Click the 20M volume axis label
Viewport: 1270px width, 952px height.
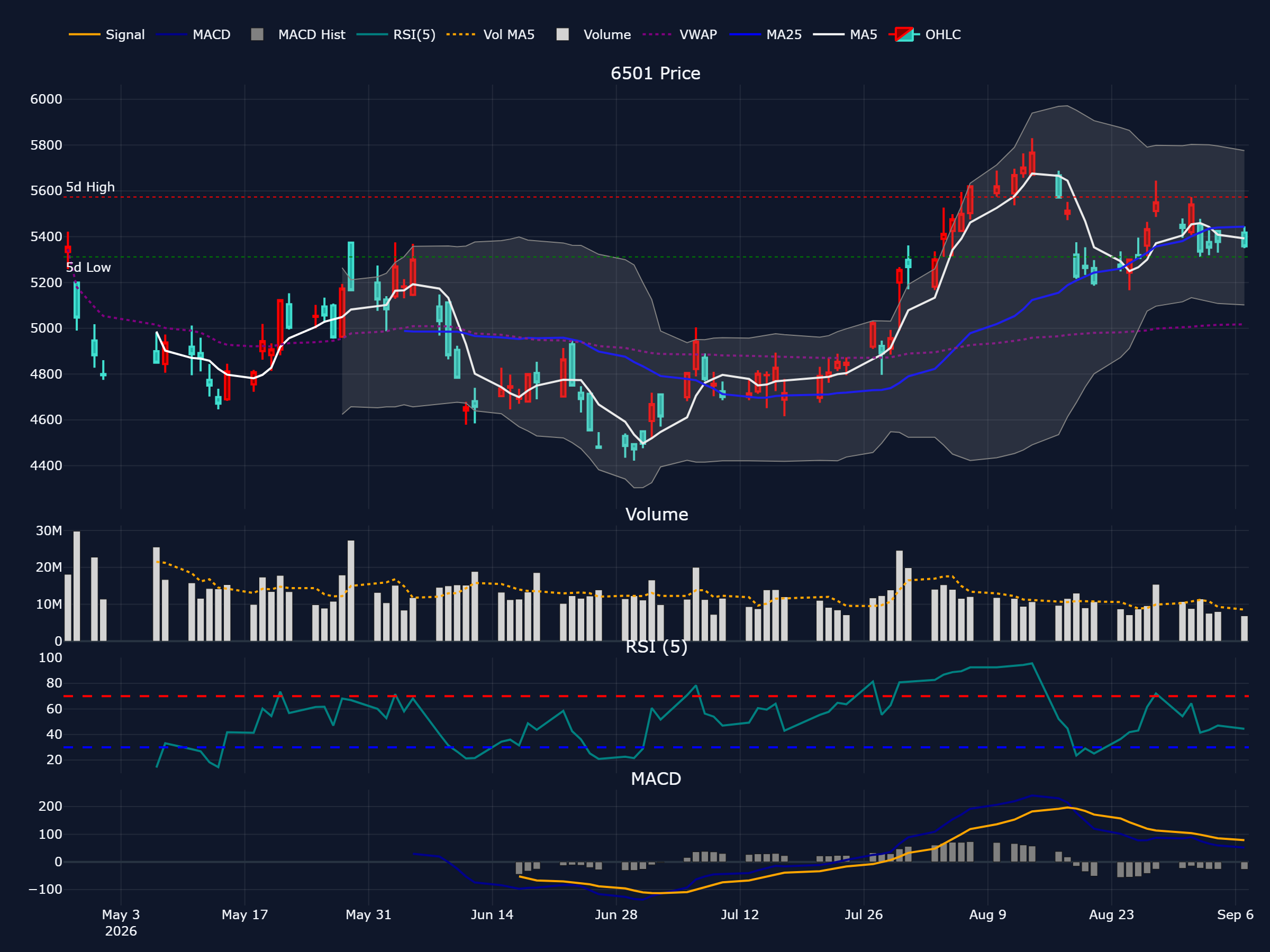[x=49, y=567]
